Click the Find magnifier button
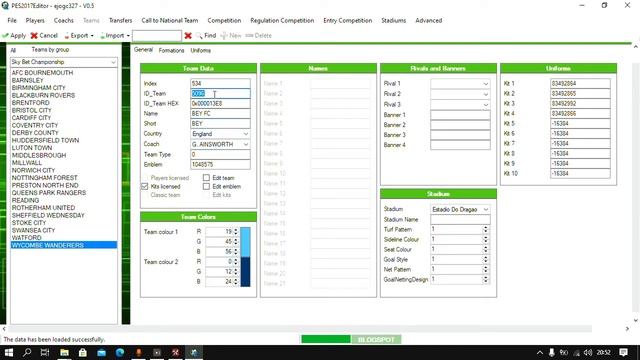This screenshot has width=640, height=360. click(x=206, y=36)
